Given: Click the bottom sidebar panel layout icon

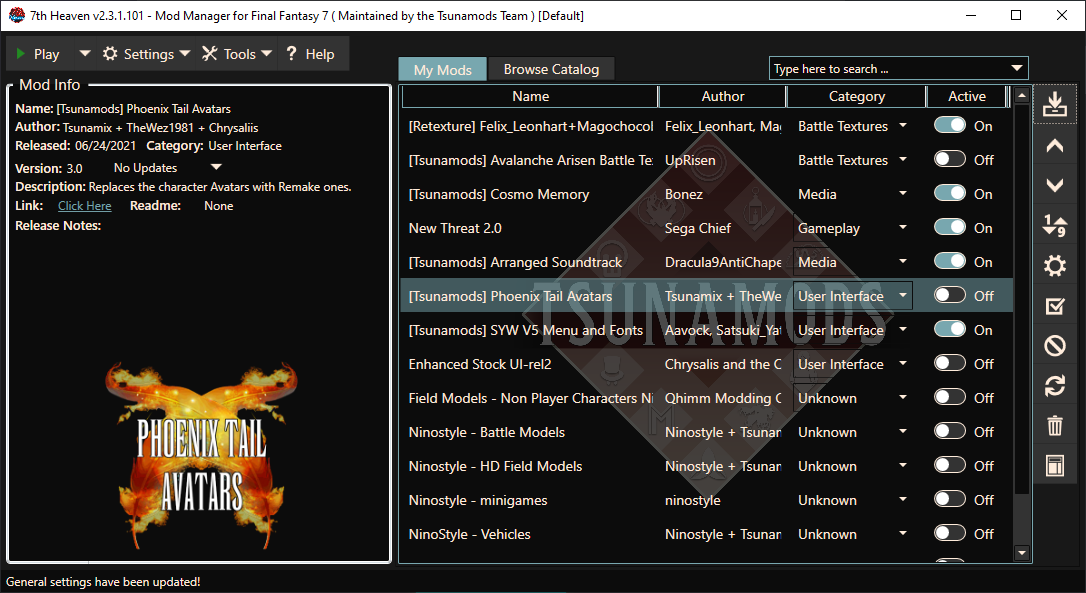Looking at the screenshot, I should pos(1054,466).
